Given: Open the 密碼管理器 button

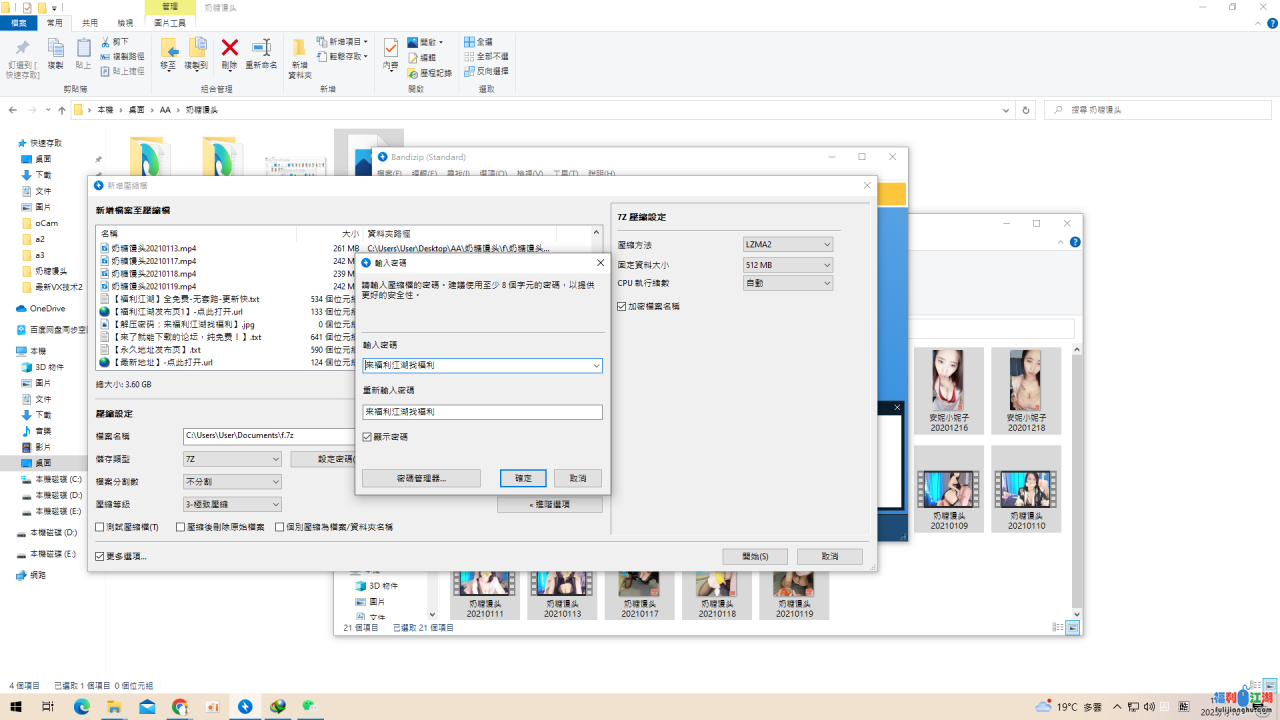Looking at the screenshot, I should click(x=421, y=478).
